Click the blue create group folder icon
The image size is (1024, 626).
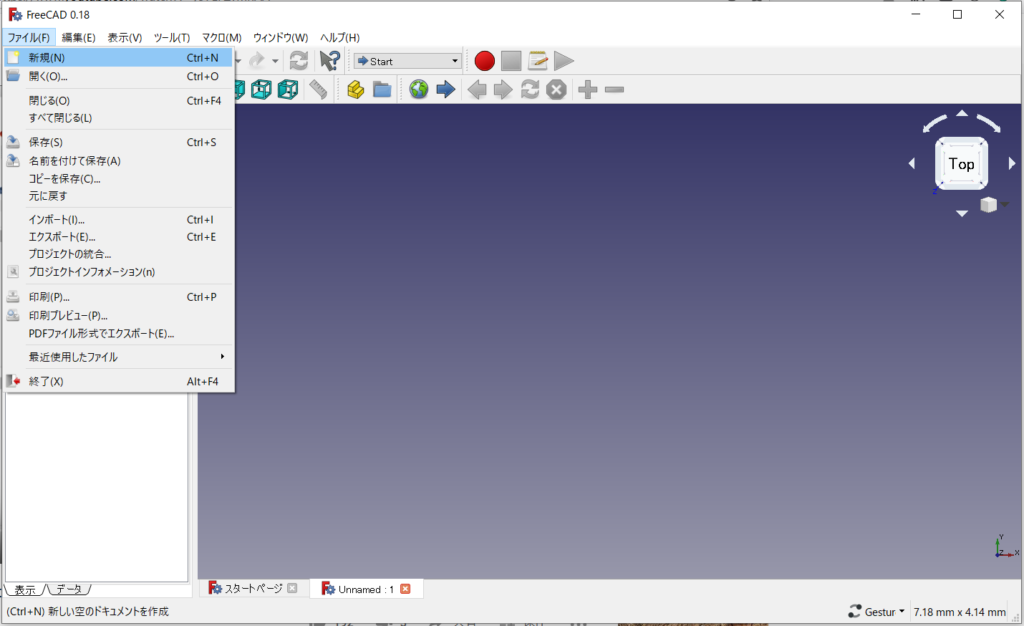click(x=382, y=90)
